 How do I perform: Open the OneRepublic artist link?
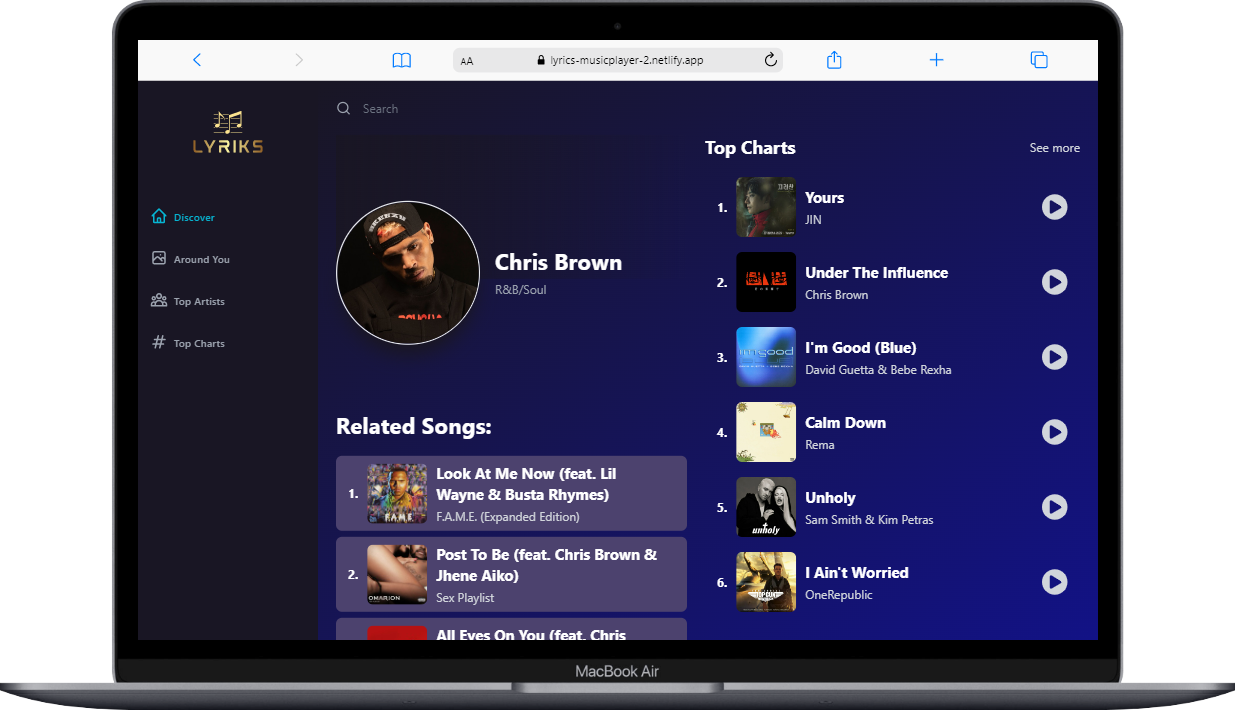[x=838, y=595]
